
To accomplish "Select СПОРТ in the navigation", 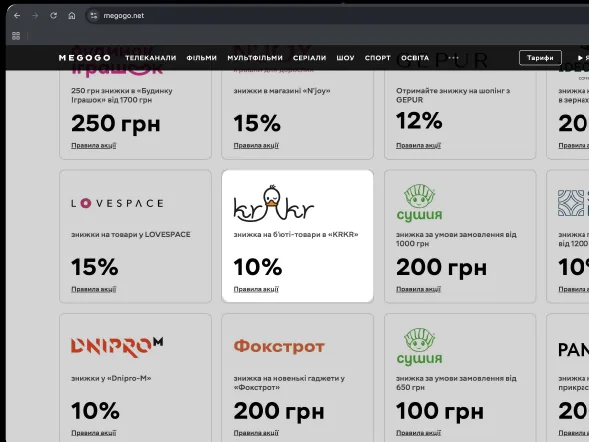I will coord(378,58).
